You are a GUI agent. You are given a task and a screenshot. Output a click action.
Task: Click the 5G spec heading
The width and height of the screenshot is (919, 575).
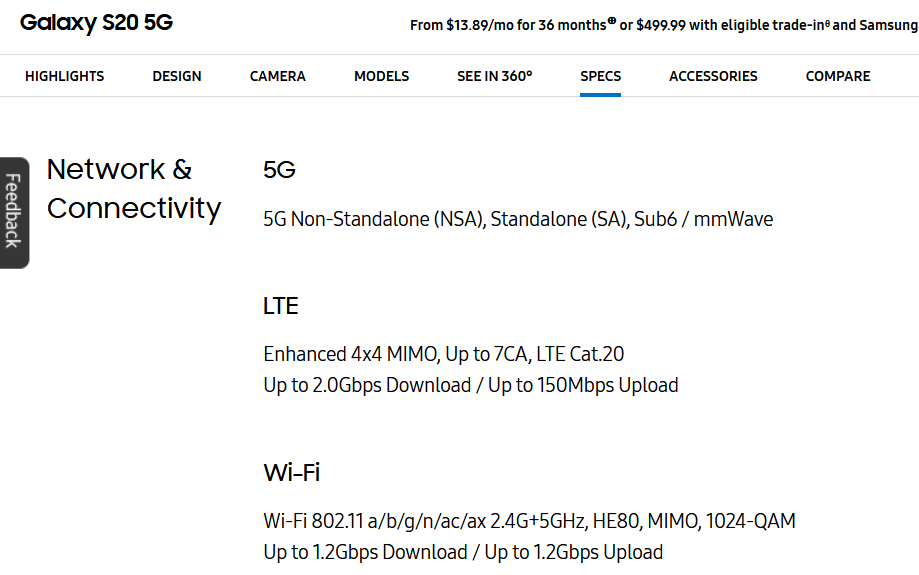click(x=279, y=170)
